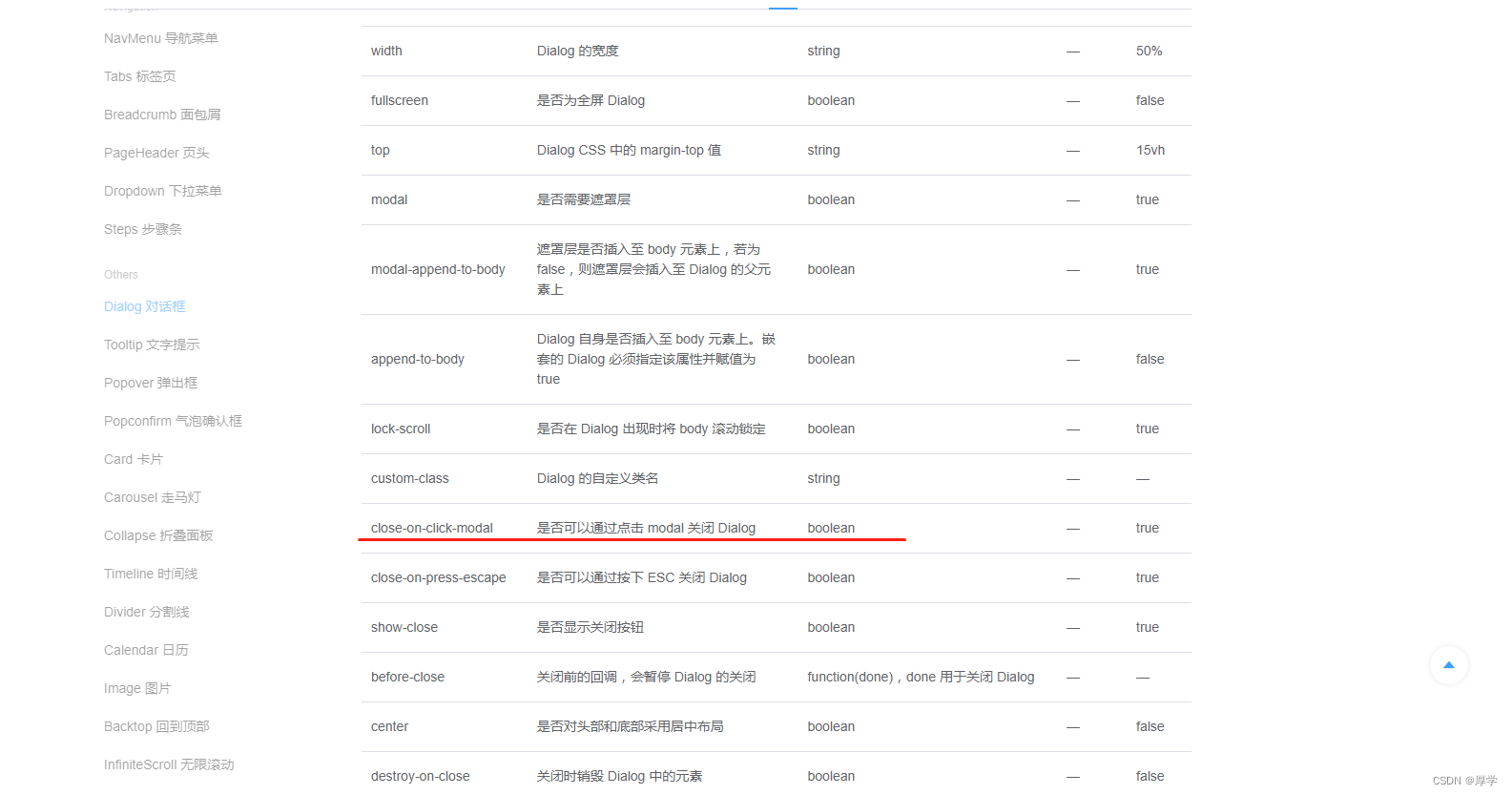The width and height of the screenshot is (1512, 795).
Task: Go to Breadcrumb 面包屑 page
Action: coord(162,115)
